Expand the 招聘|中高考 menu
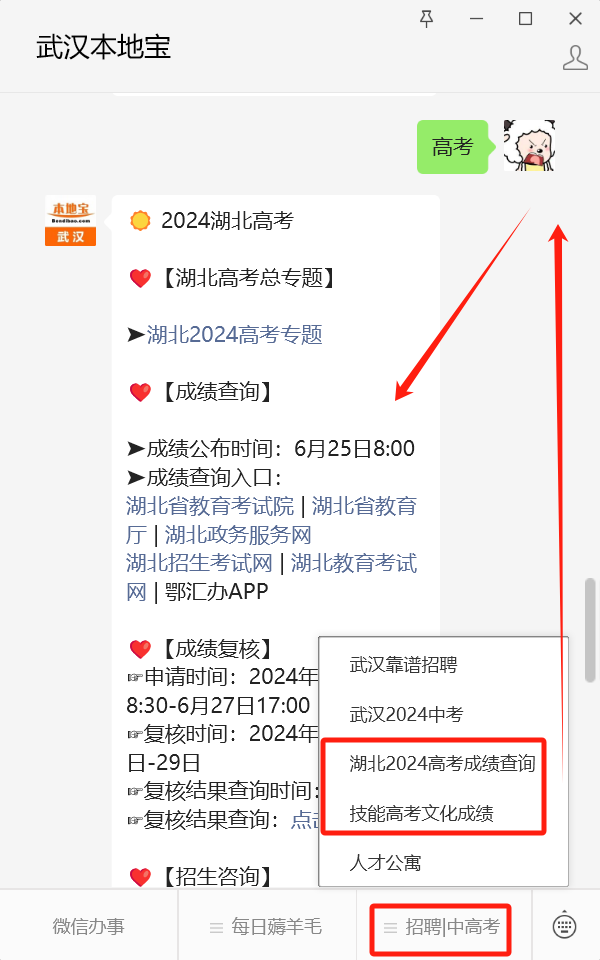The width and height of the screenshot is (600, 960). click(x=441, y=927)
